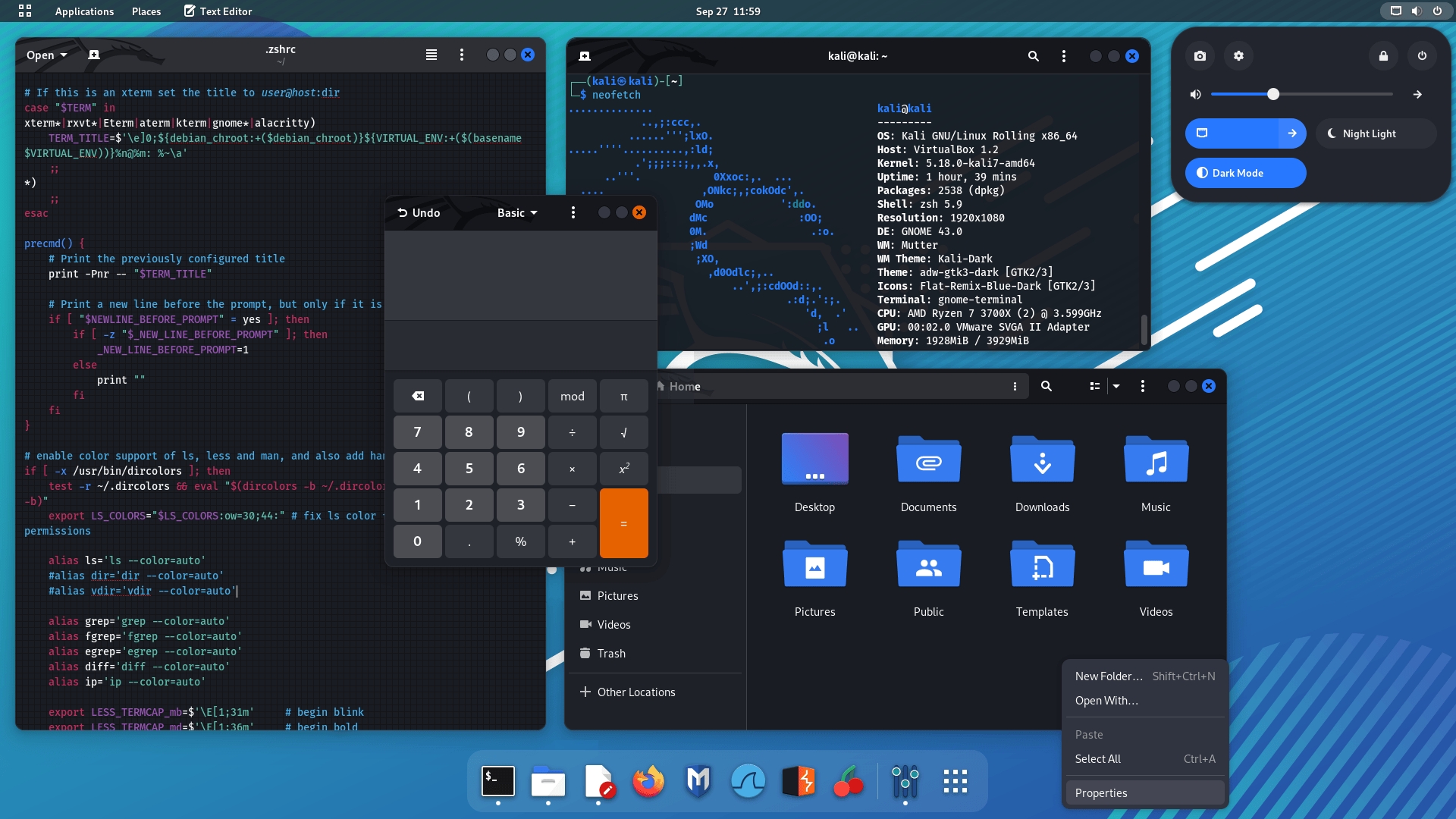The image size is (1456, 819).
Task: Select the square root button in calculator
Action: (x=623, y=431)
